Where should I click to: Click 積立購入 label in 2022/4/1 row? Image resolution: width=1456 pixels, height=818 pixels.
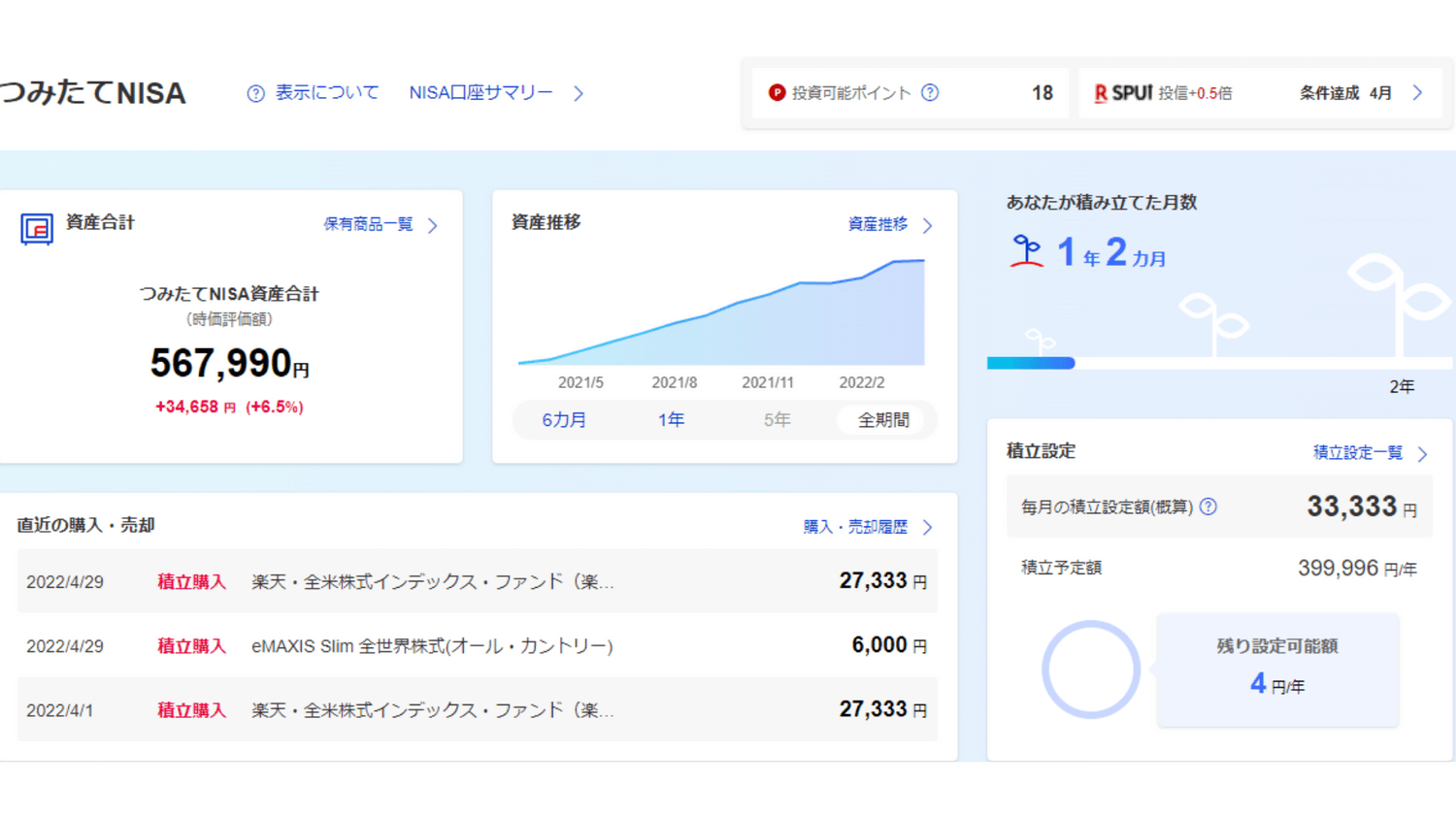191,710
